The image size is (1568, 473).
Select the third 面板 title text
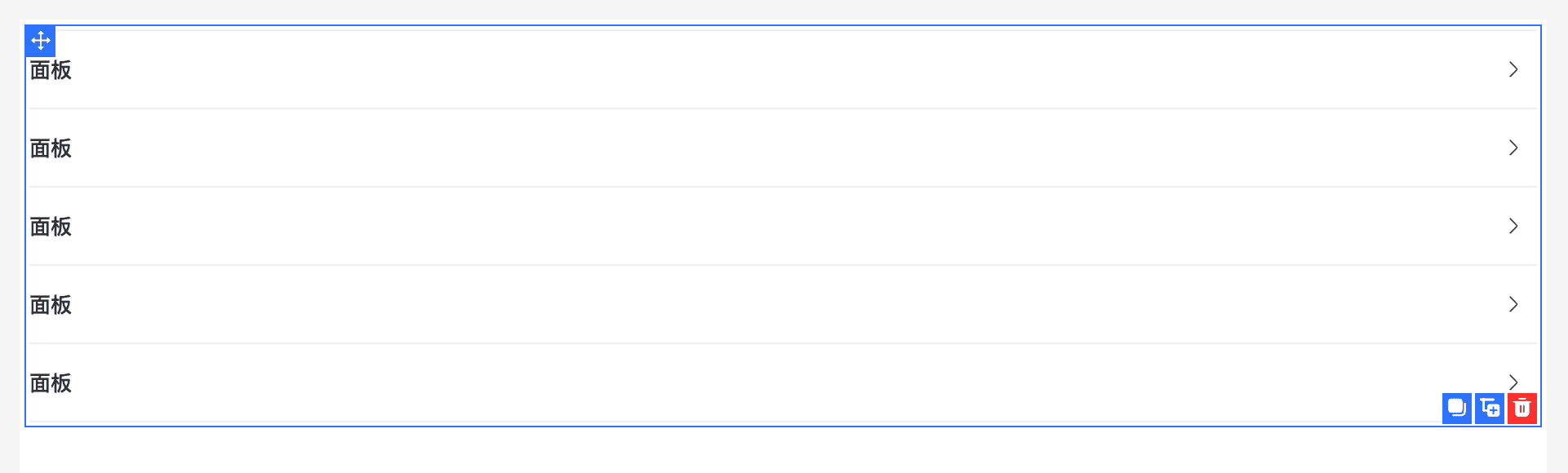click(51, 227)
